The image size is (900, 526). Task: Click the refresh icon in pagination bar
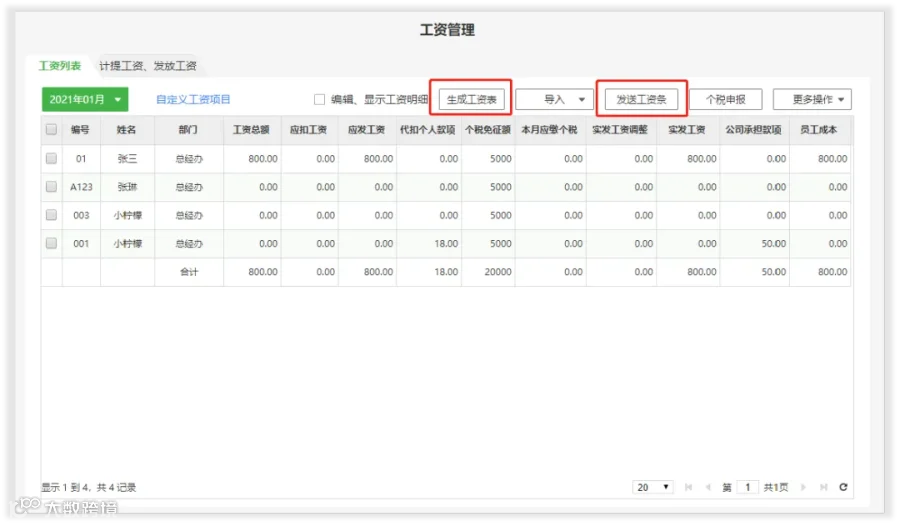(x=843, y=487)
